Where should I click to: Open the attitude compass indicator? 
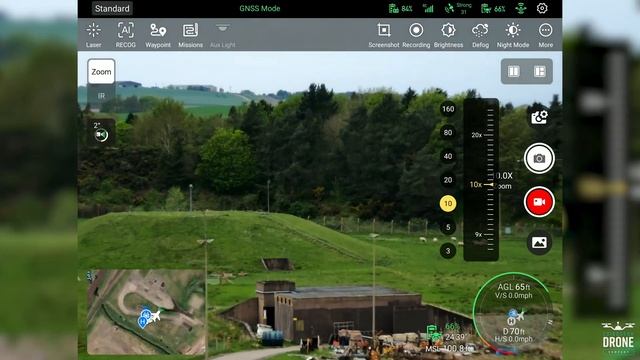(513, 313)
